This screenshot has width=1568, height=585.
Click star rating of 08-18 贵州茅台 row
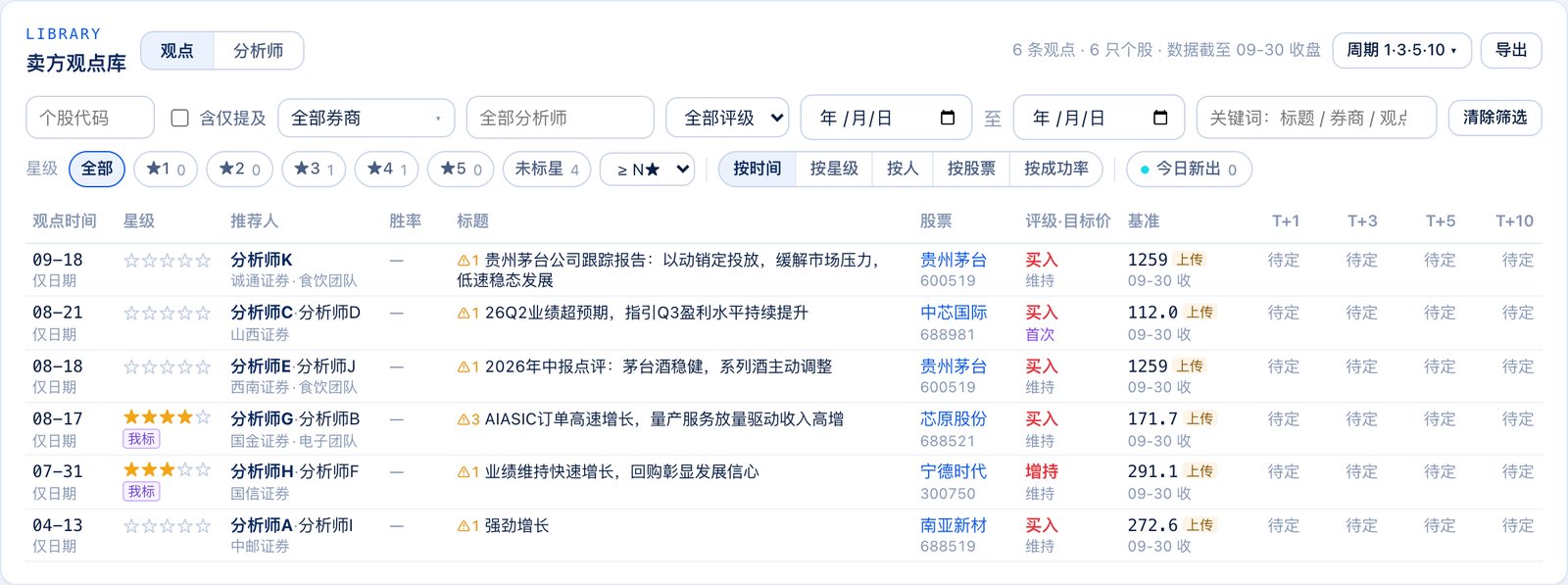pyautogui.click(x=168, y=367)
